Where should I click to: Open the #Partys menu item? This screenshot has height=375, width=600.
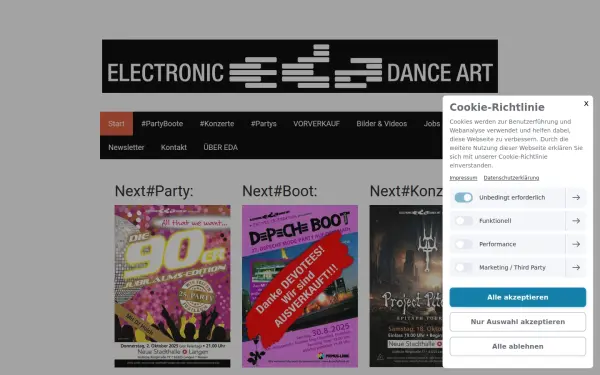click(x=264, y=124)
